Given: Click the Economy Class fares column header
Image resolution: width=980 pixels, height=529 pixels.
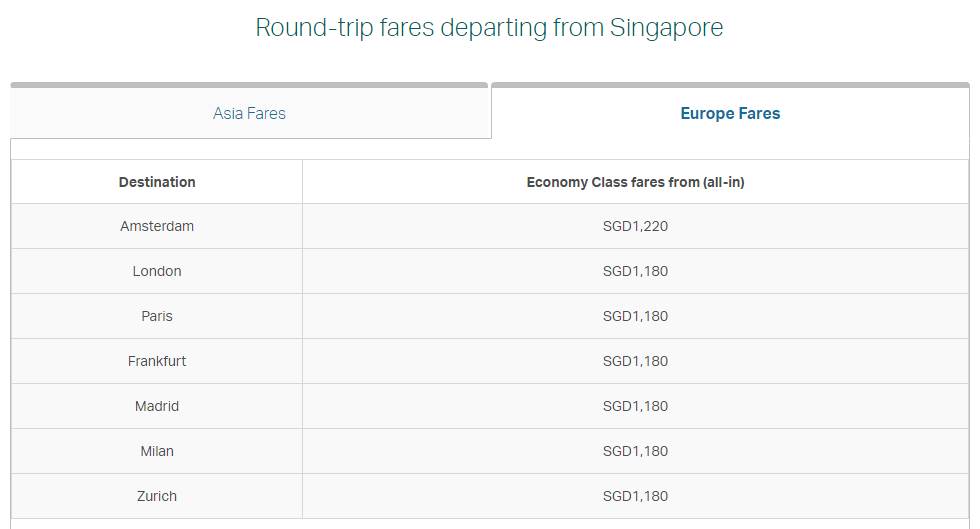Looking at the screenshot, I should pos(635,182).
